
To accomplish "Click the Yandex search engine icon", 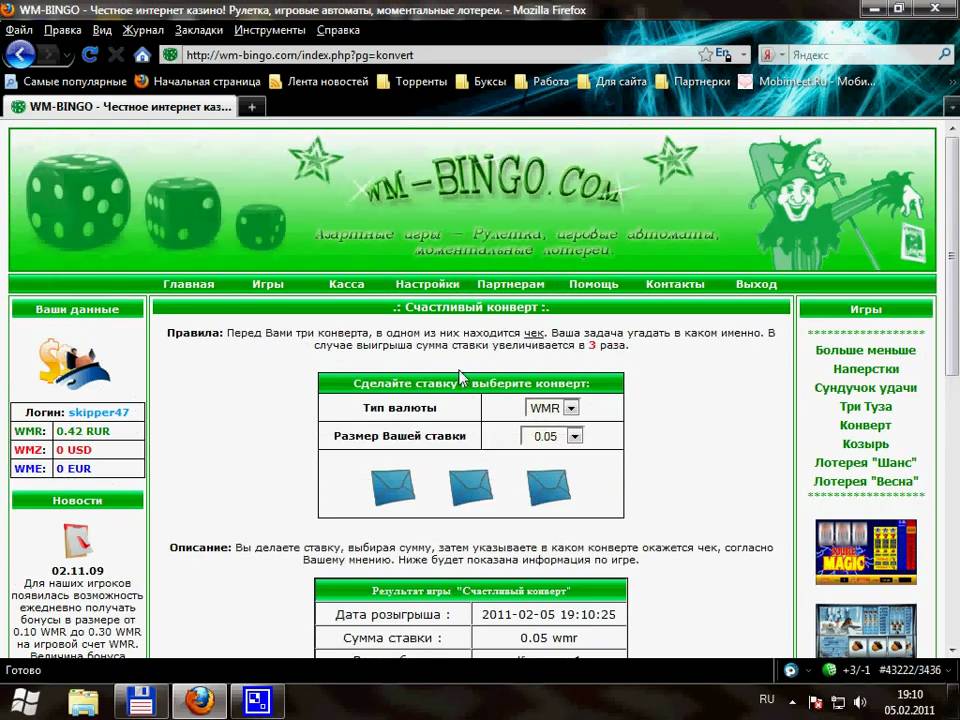I will pos(767,55).
